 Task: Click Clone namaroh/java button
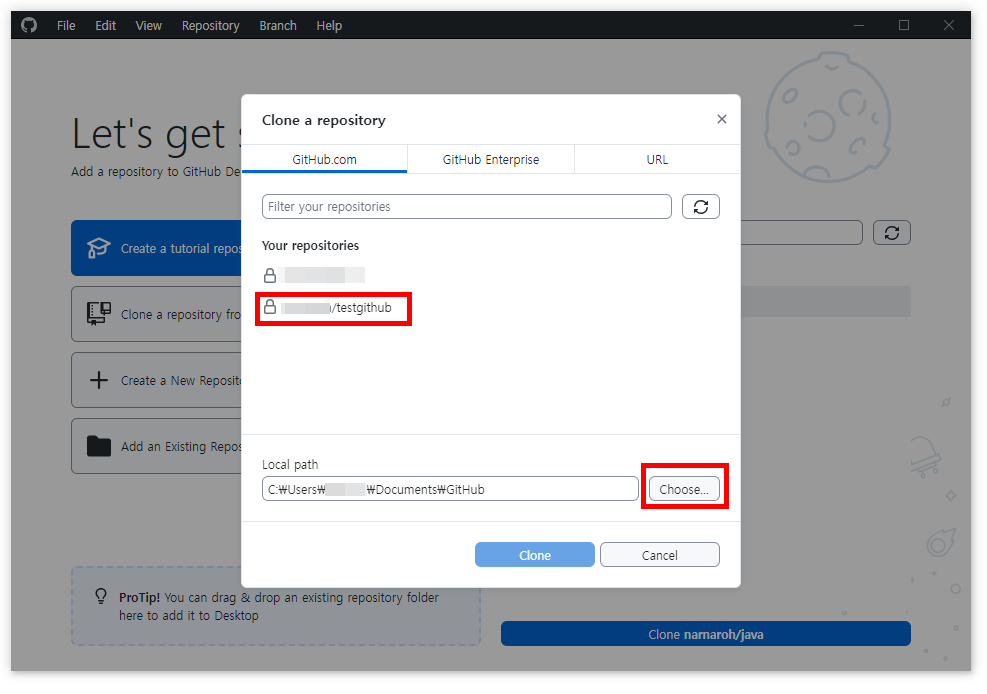706,634
